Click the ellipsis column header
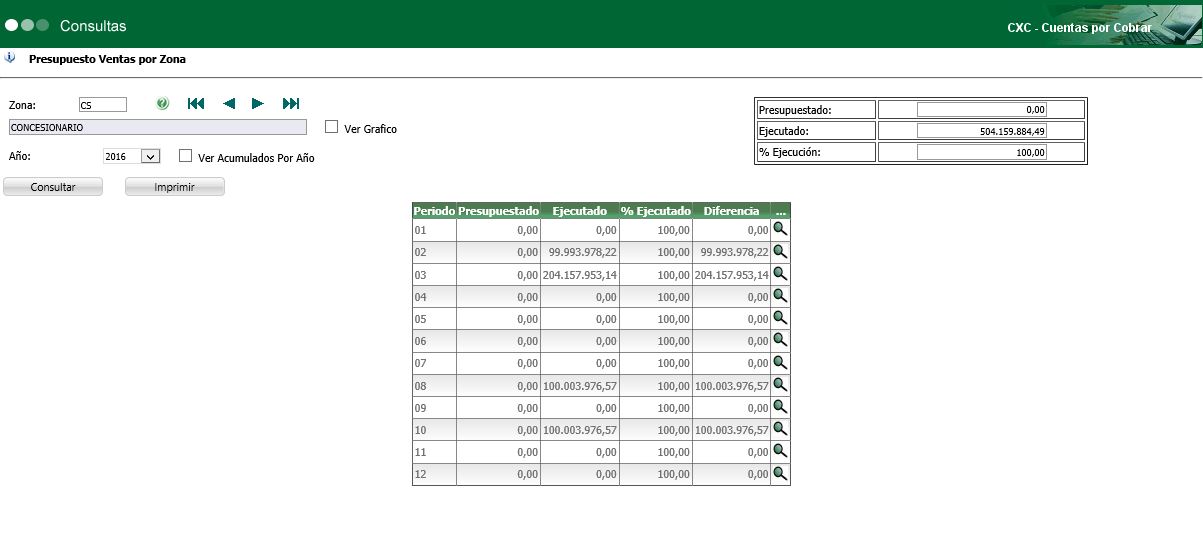The height and width of the screenshot is (533, 1203). [781, 211]
